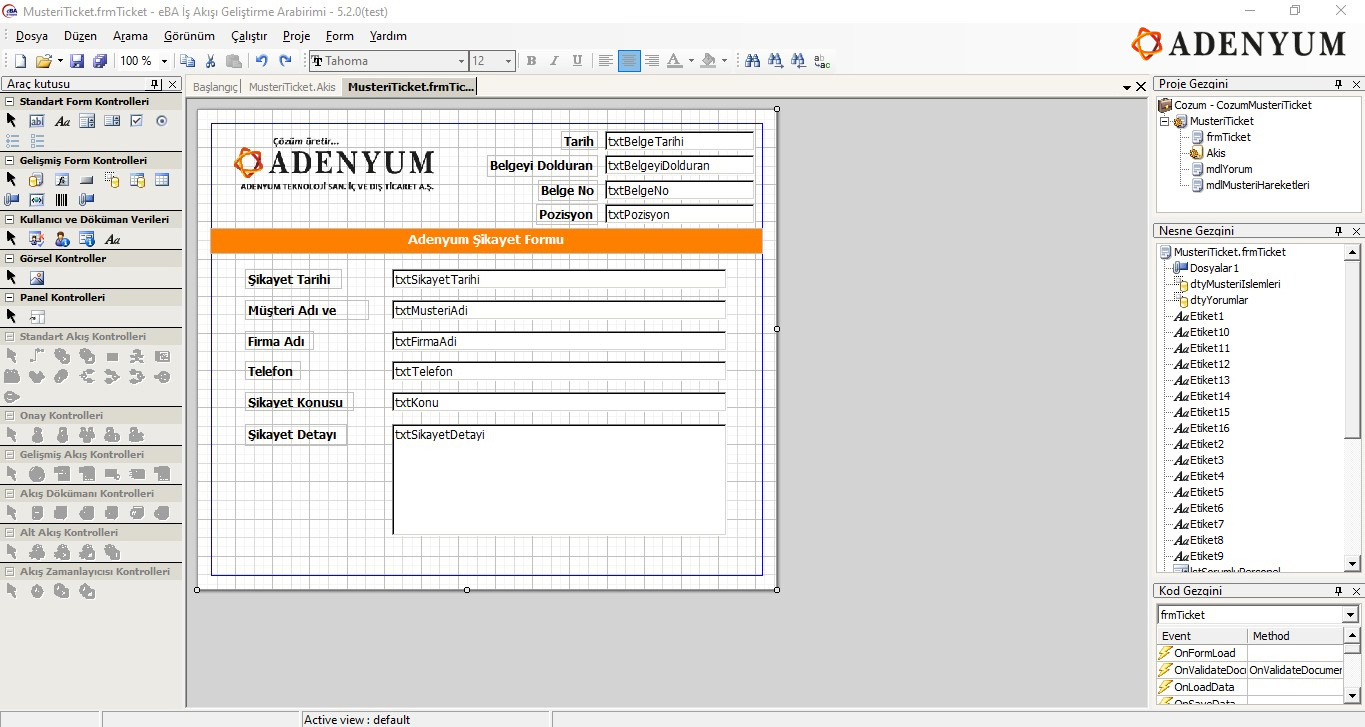Redo the last undone action
Screen dimensions: 1365x727
[x=285, y=61]
